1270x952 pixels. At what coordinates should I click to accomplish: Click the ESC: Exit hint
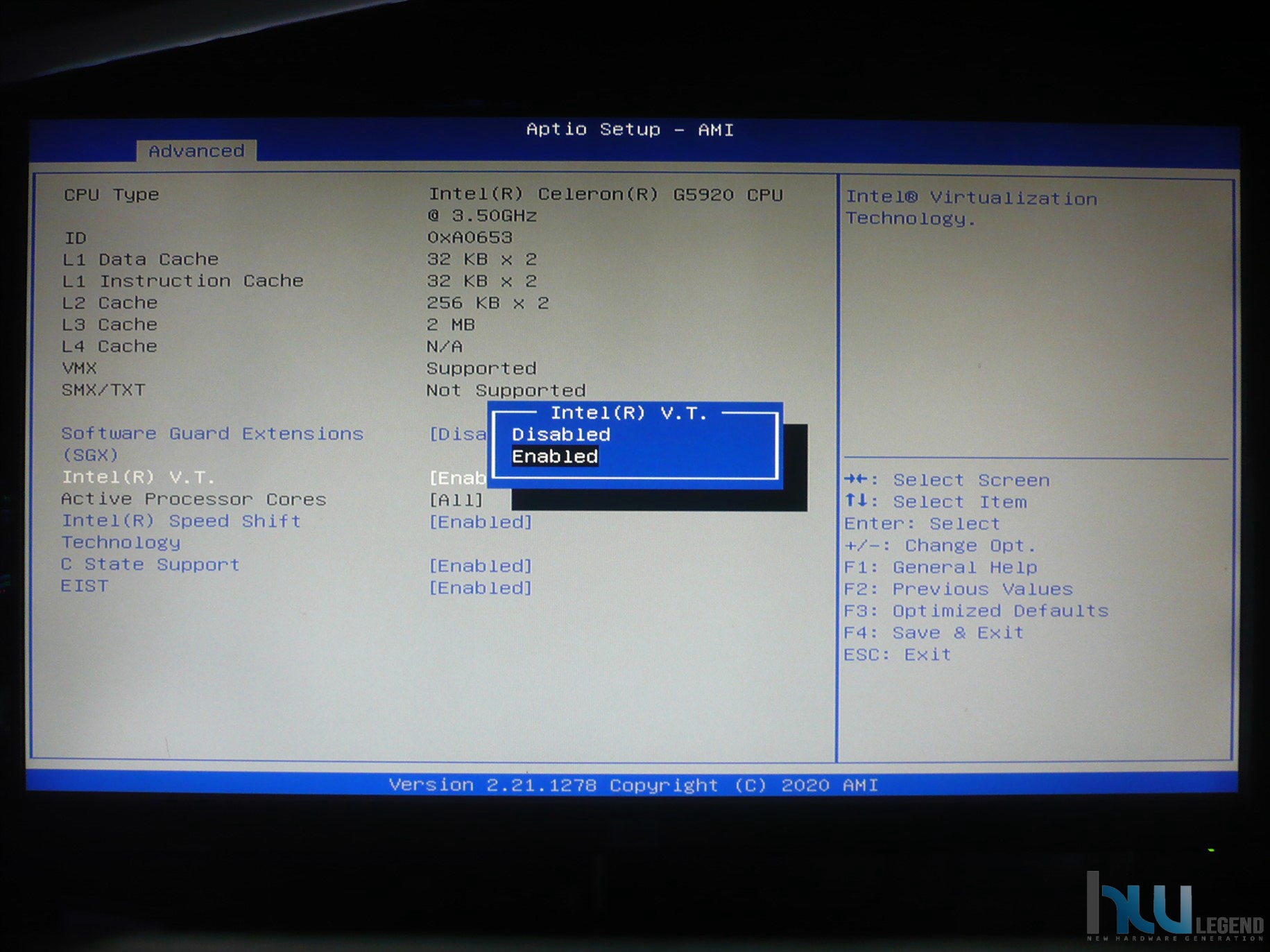898,655
